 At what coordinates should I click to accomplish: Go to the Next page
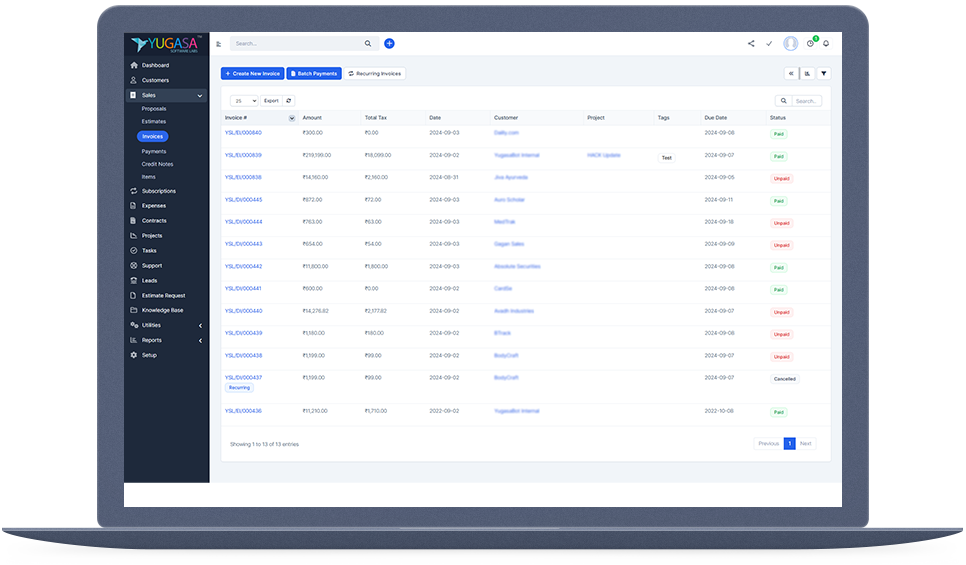[806, 444]
